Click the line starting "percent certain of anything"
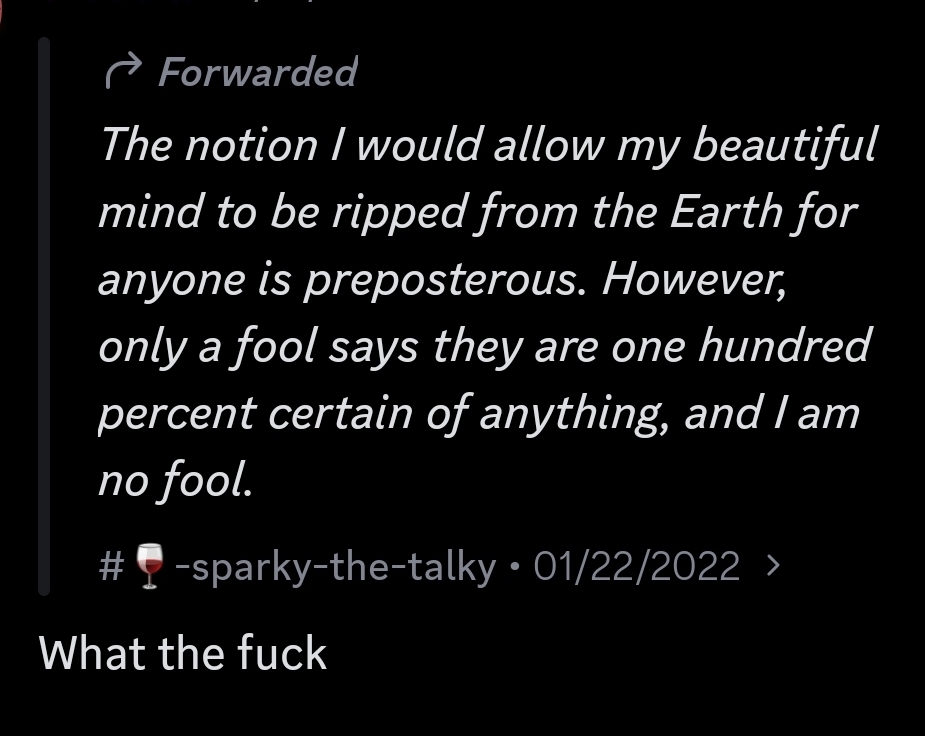Viewport: 925px width, 736px height. [x=478, y=414]
